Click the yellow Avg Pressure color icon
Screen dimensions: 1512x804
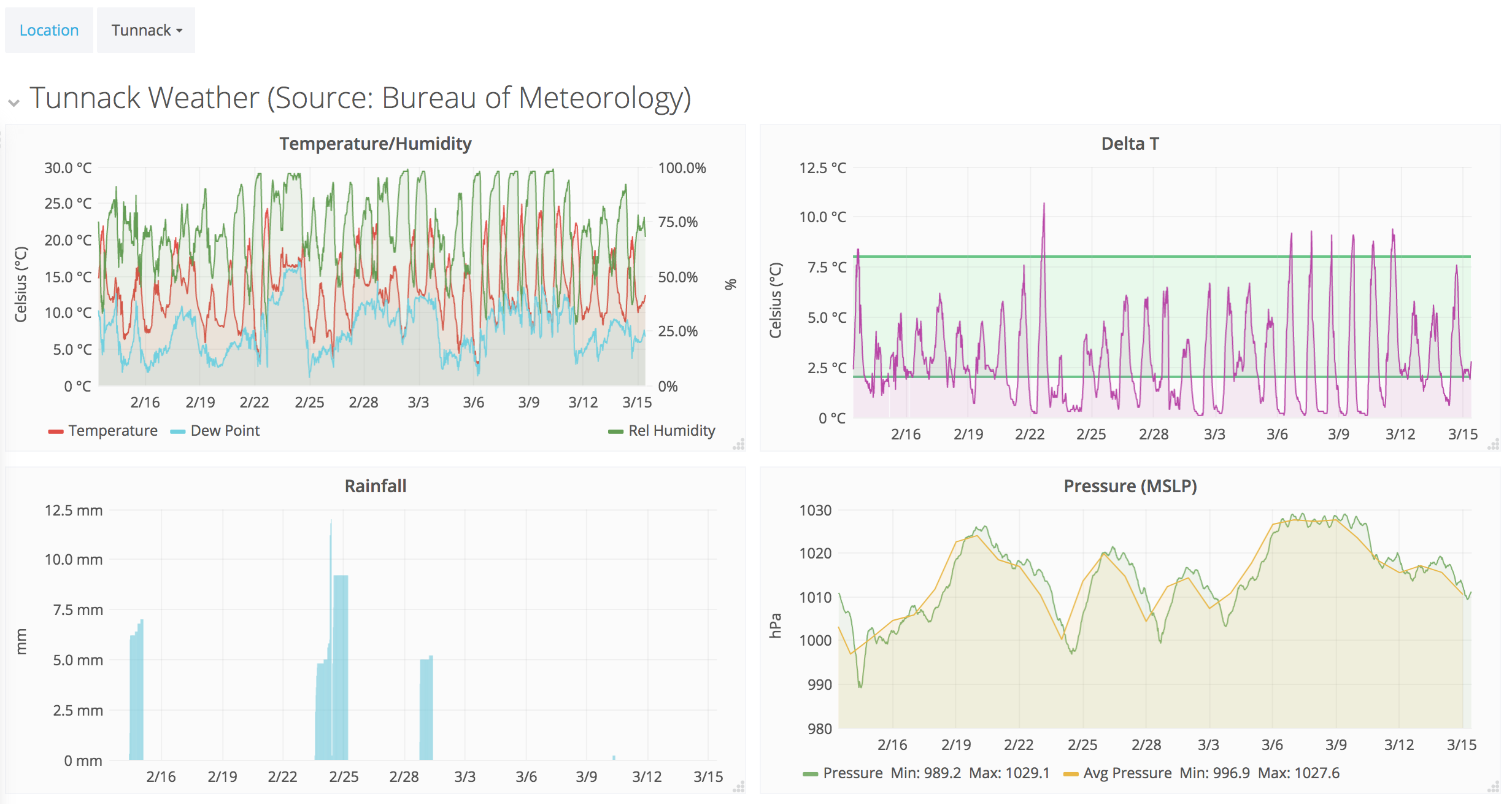[1070, 774]
